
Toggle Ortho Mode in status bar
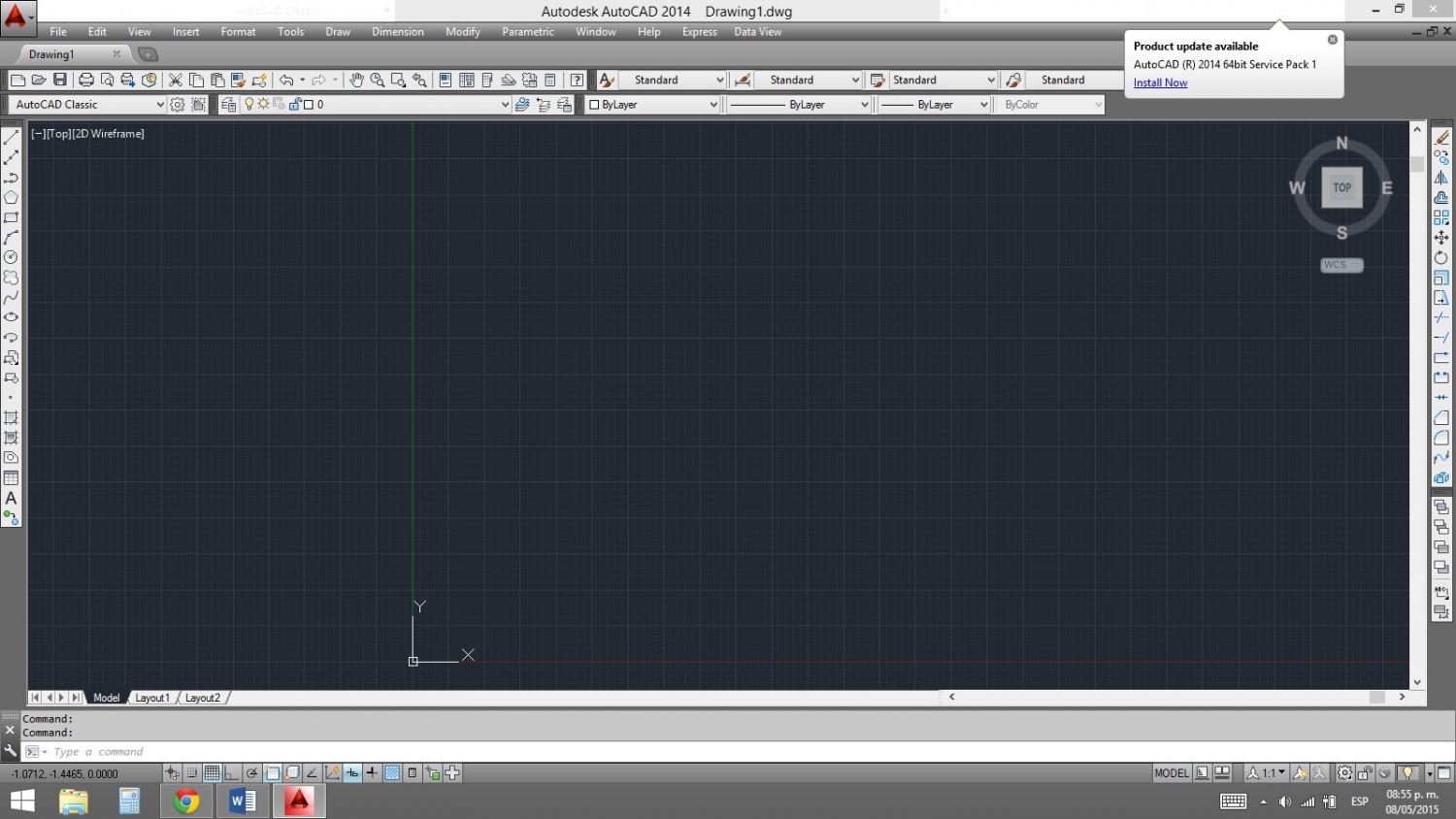coord(231,773)
